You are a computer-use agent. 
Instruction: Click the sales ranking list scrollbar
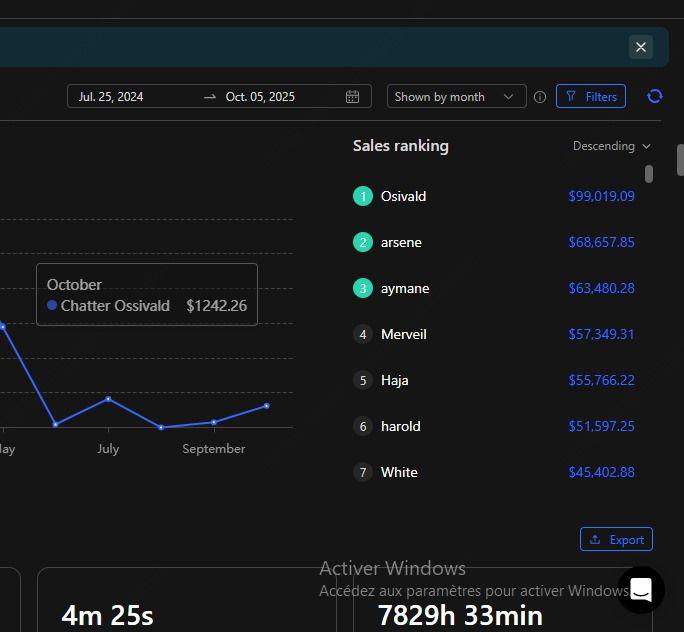(x=649, y=174)
